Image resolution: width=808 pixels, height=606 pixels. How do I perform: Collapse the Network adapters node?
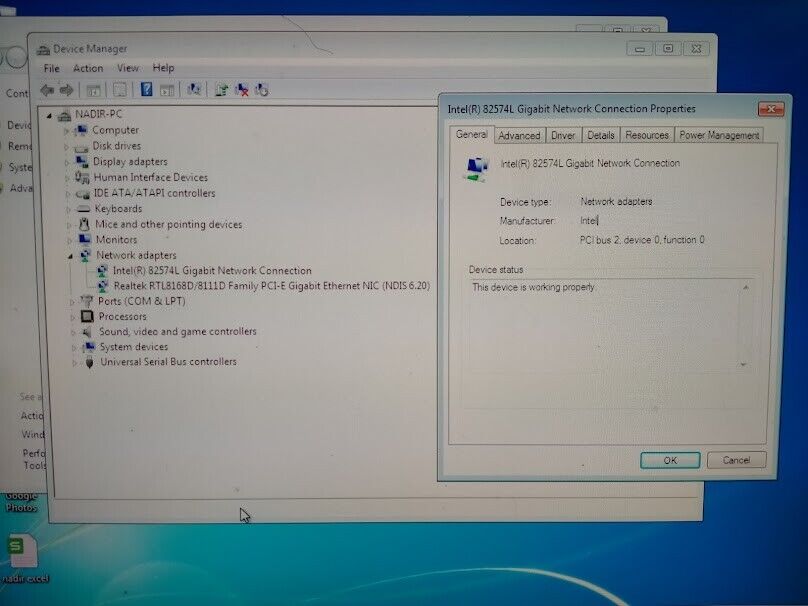70,255
